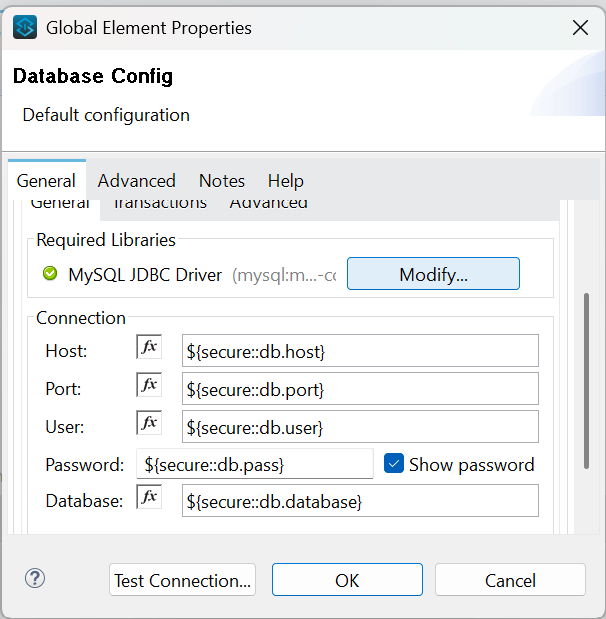Image resolution: width=606 pixels, height=619 pixels.
Task: Focus the Password input field
Action: [x=254, y=464]
